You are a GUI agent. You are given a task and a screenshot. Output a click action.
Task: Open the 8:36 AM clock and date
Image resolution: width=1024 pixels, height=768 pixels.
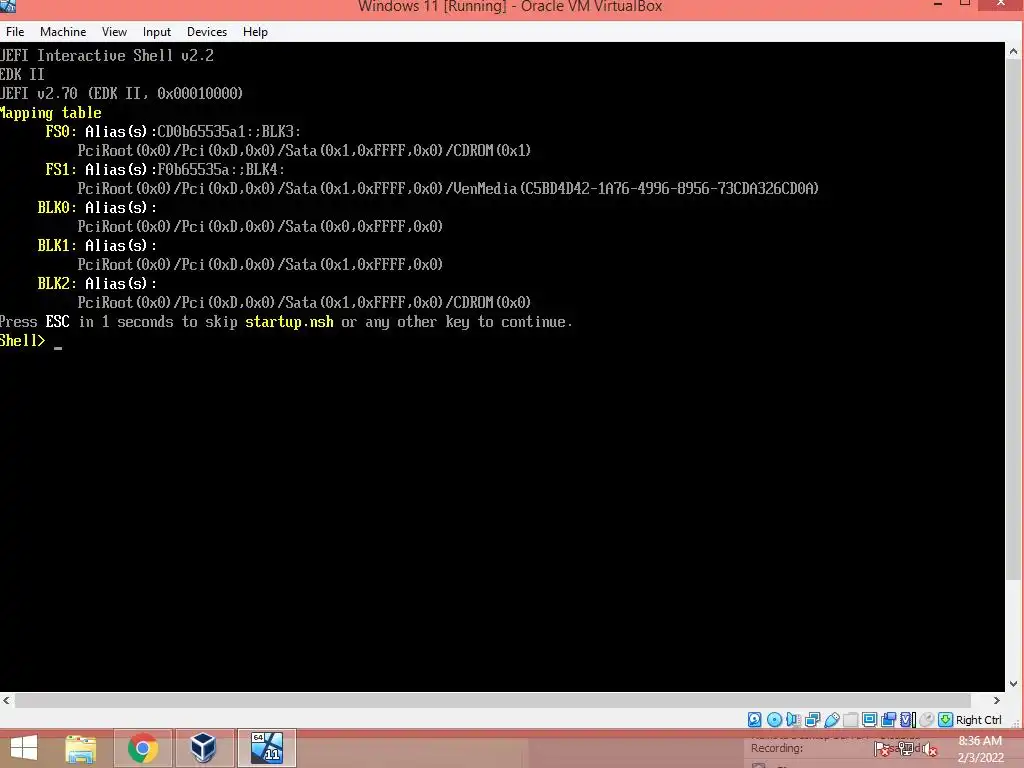point(980,749)
